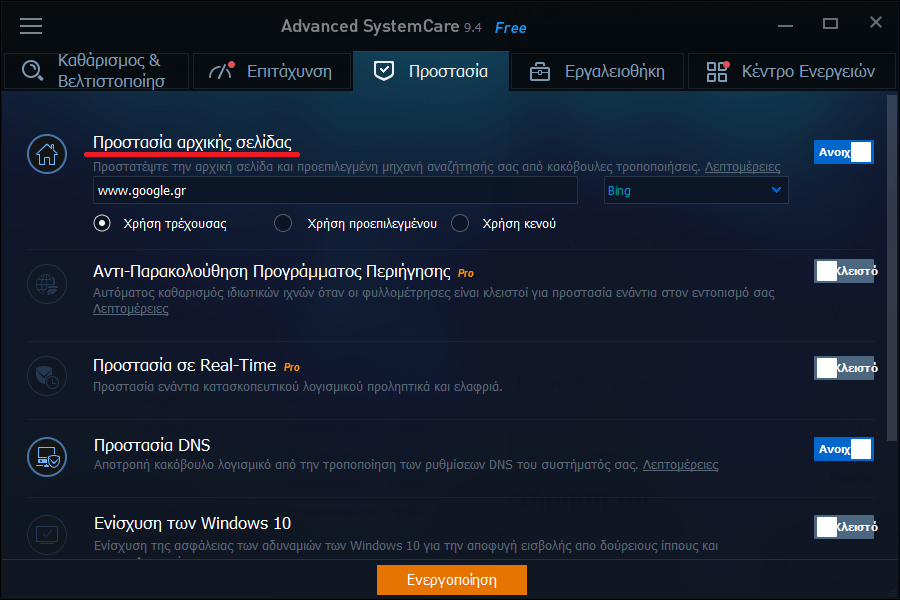Turn off Προστασία DNS toggle
Viewport: 900px width, 600px height.
pyautogui.click(x=844, y=449)
